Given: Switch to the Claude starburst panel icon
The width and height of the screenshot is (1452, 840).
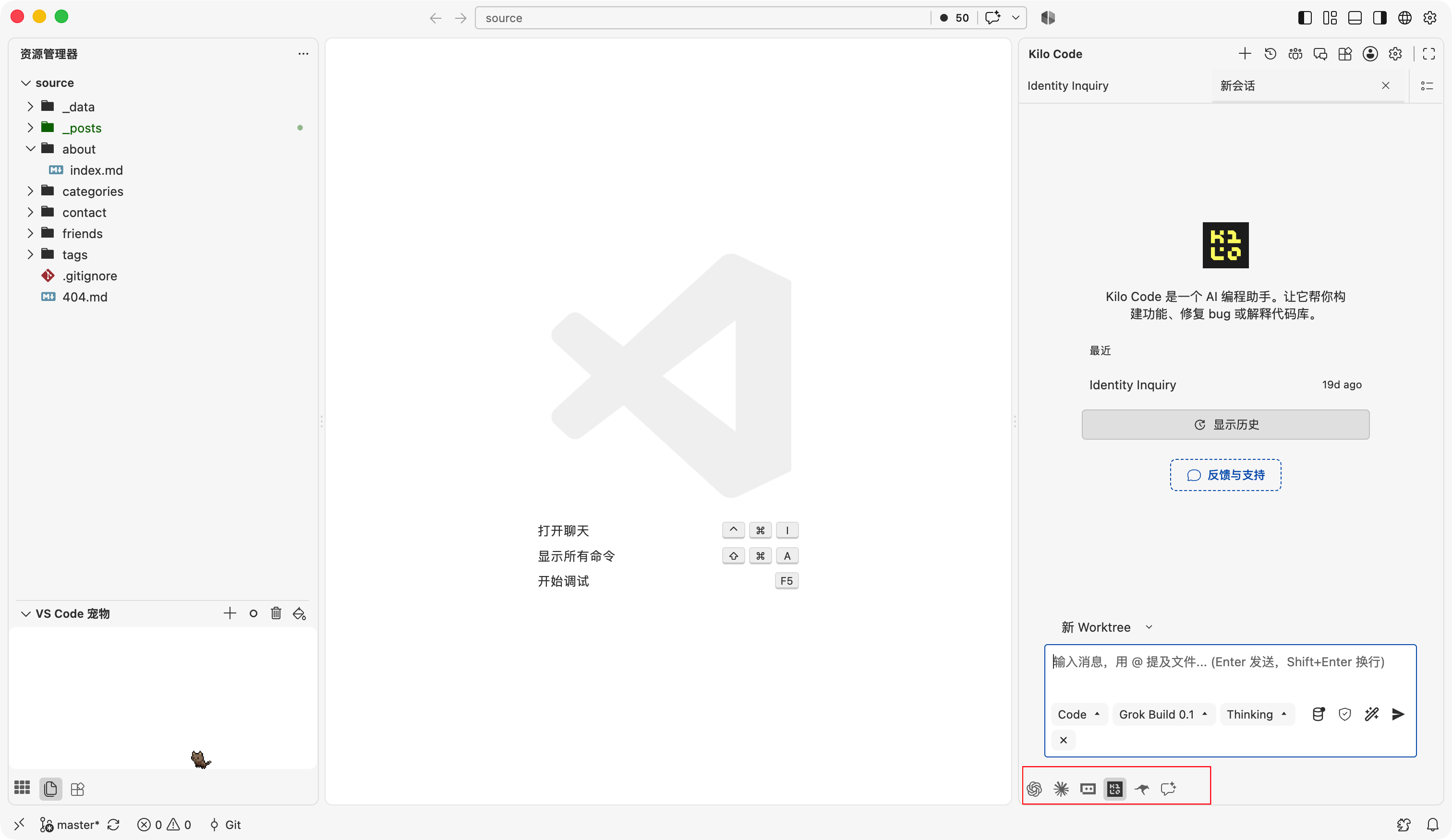Looking at the screenshot, I should pyautogui.click(x=1061, y=789).
